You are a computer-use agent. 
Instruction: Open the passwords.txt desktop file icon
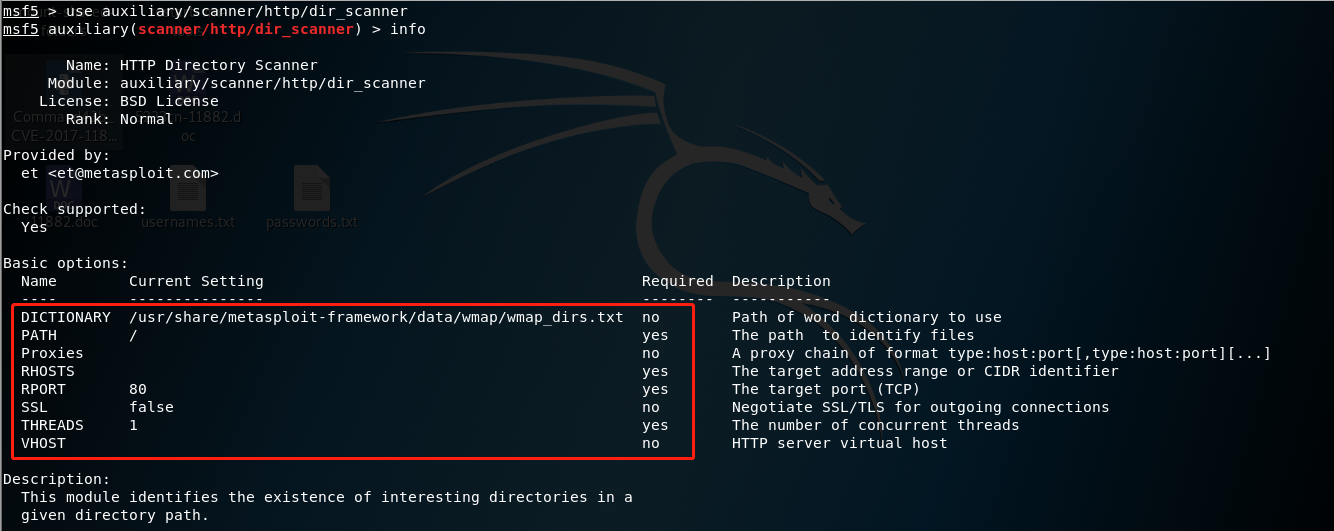pos(311,189)
